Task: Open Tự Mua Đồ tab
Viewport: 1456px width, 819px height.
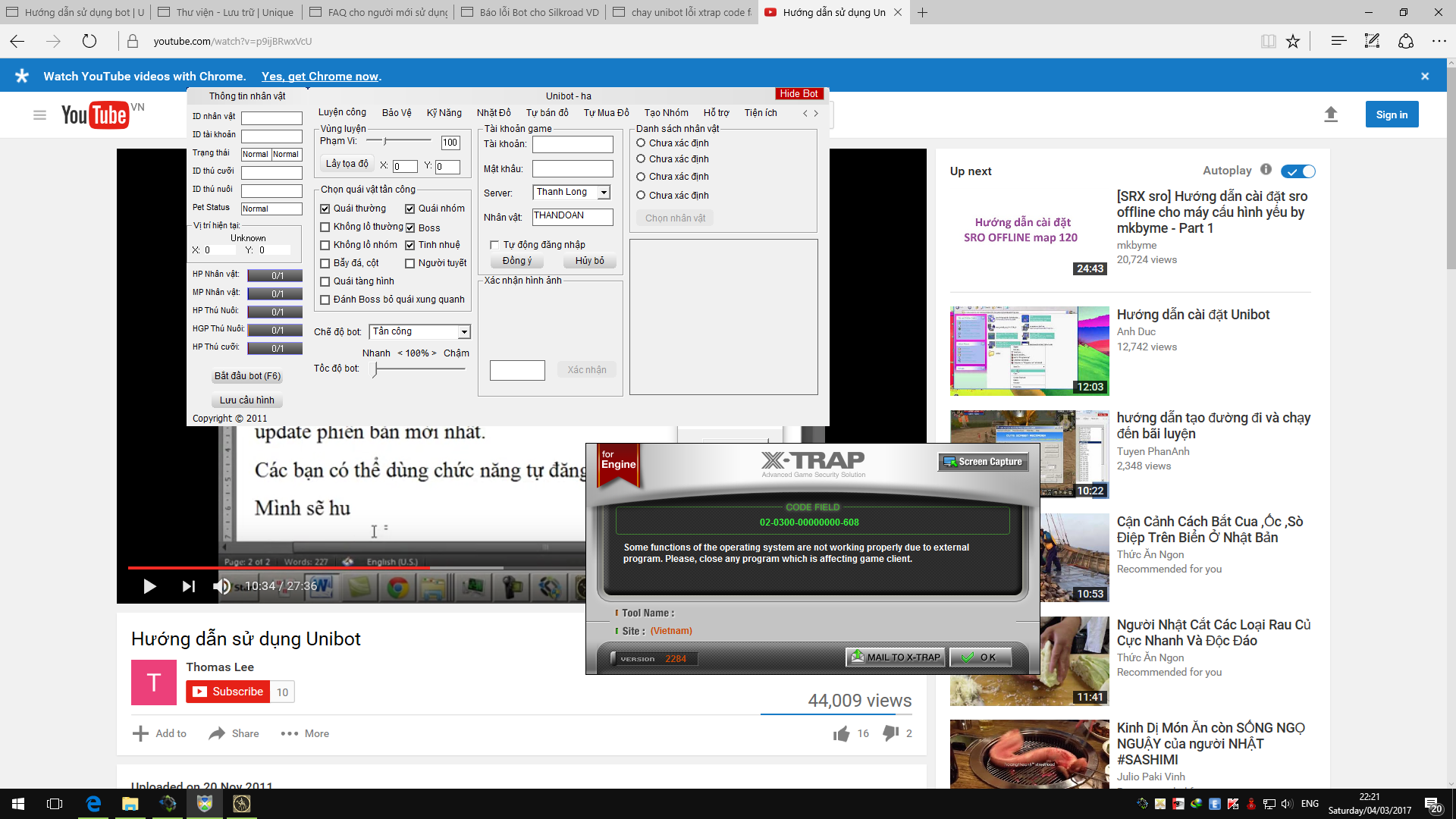Action: tap(607, 112)
